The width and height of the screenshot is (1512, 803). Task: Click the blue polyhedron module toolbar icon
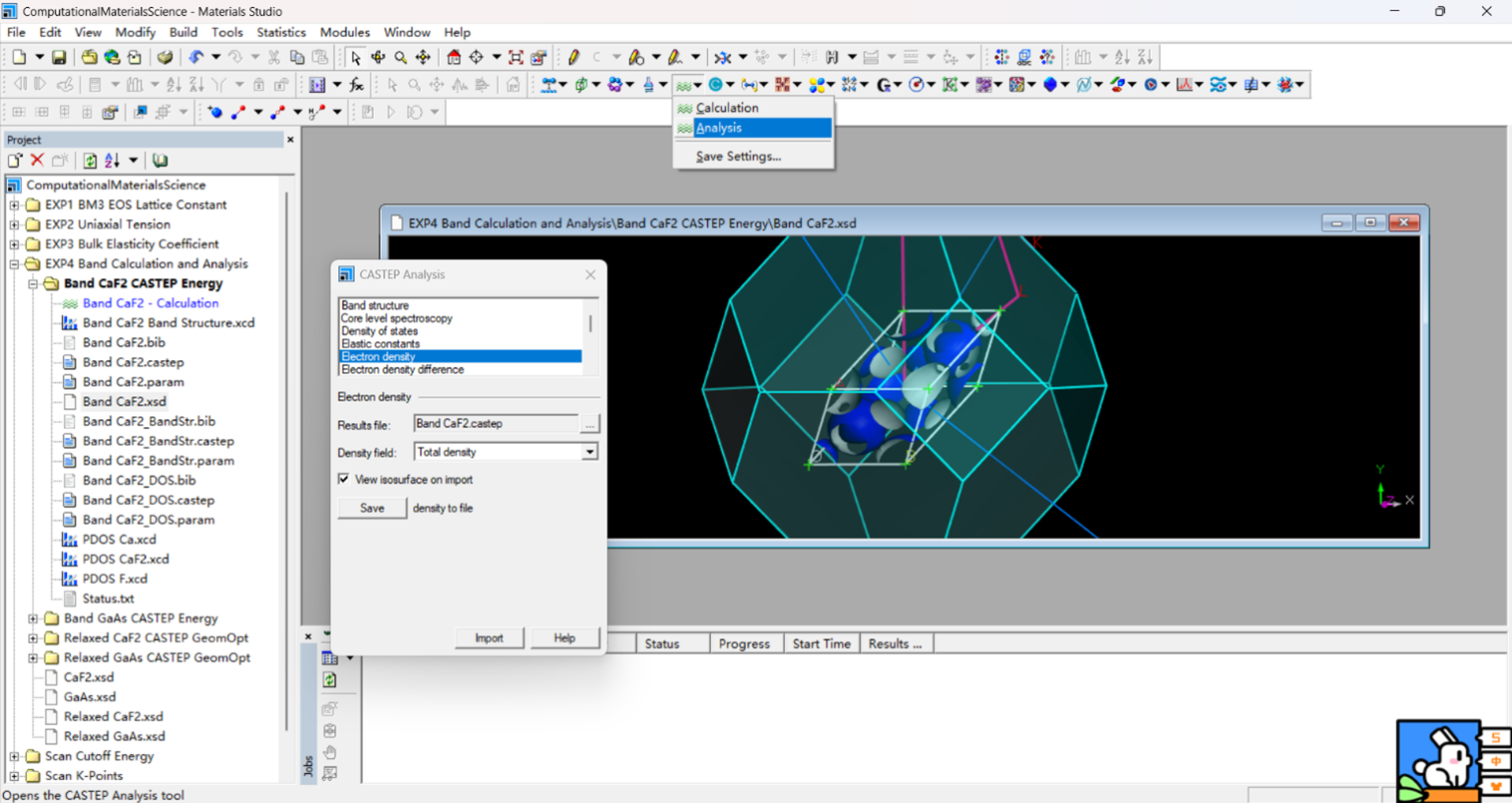pyautogui.click(x=1050, y=85)
